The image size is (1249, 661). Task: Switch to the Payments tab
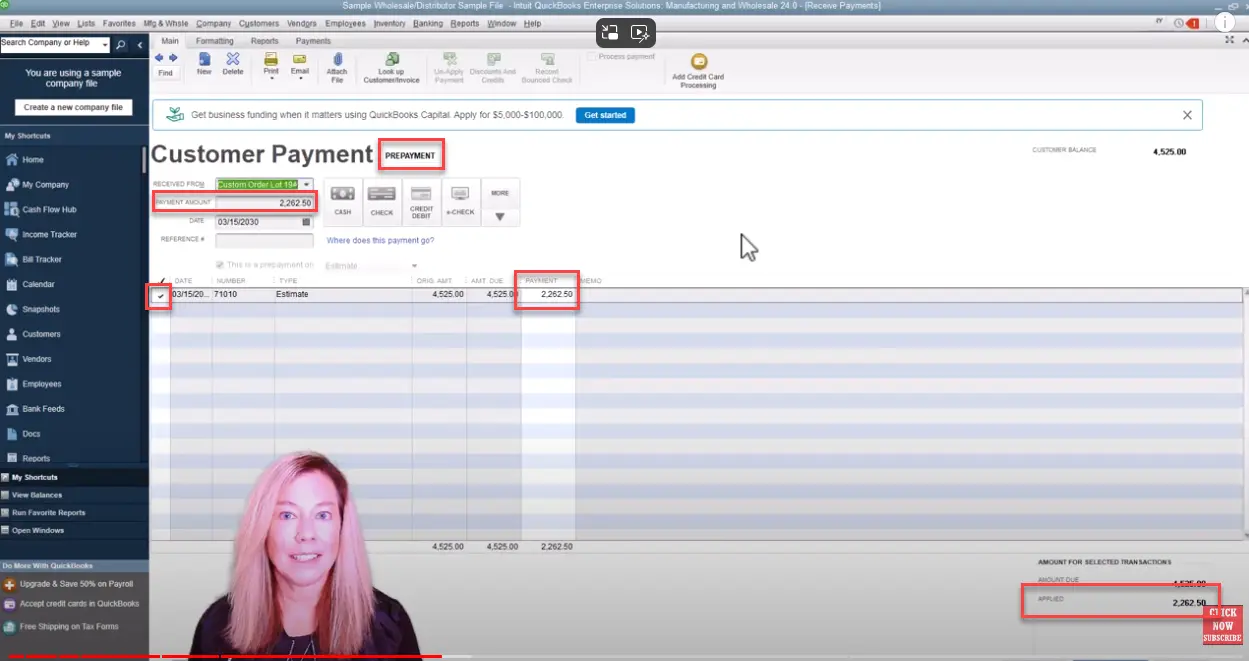[313, 41]
